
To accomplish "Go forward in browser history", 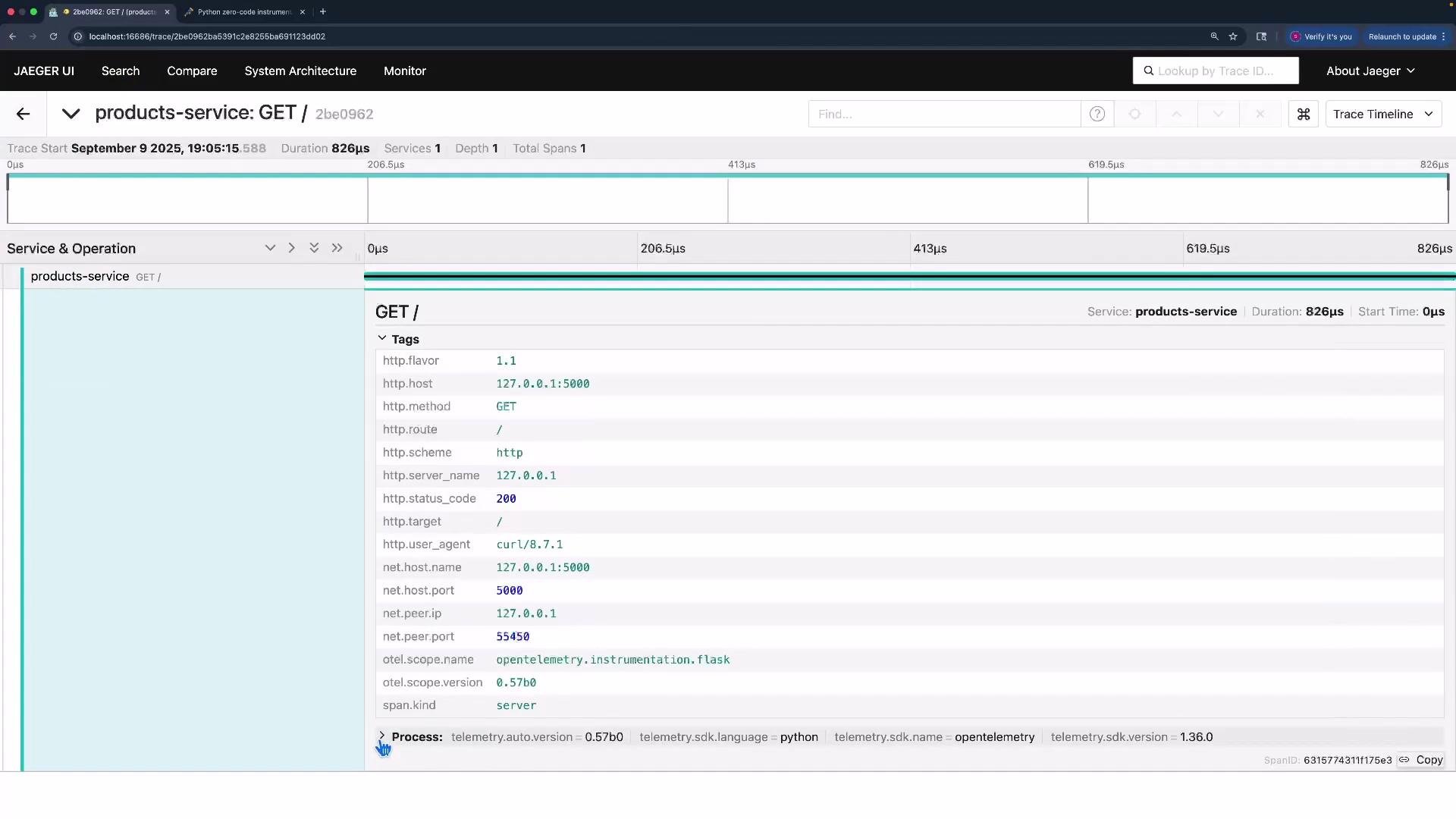I will [33, 36].
